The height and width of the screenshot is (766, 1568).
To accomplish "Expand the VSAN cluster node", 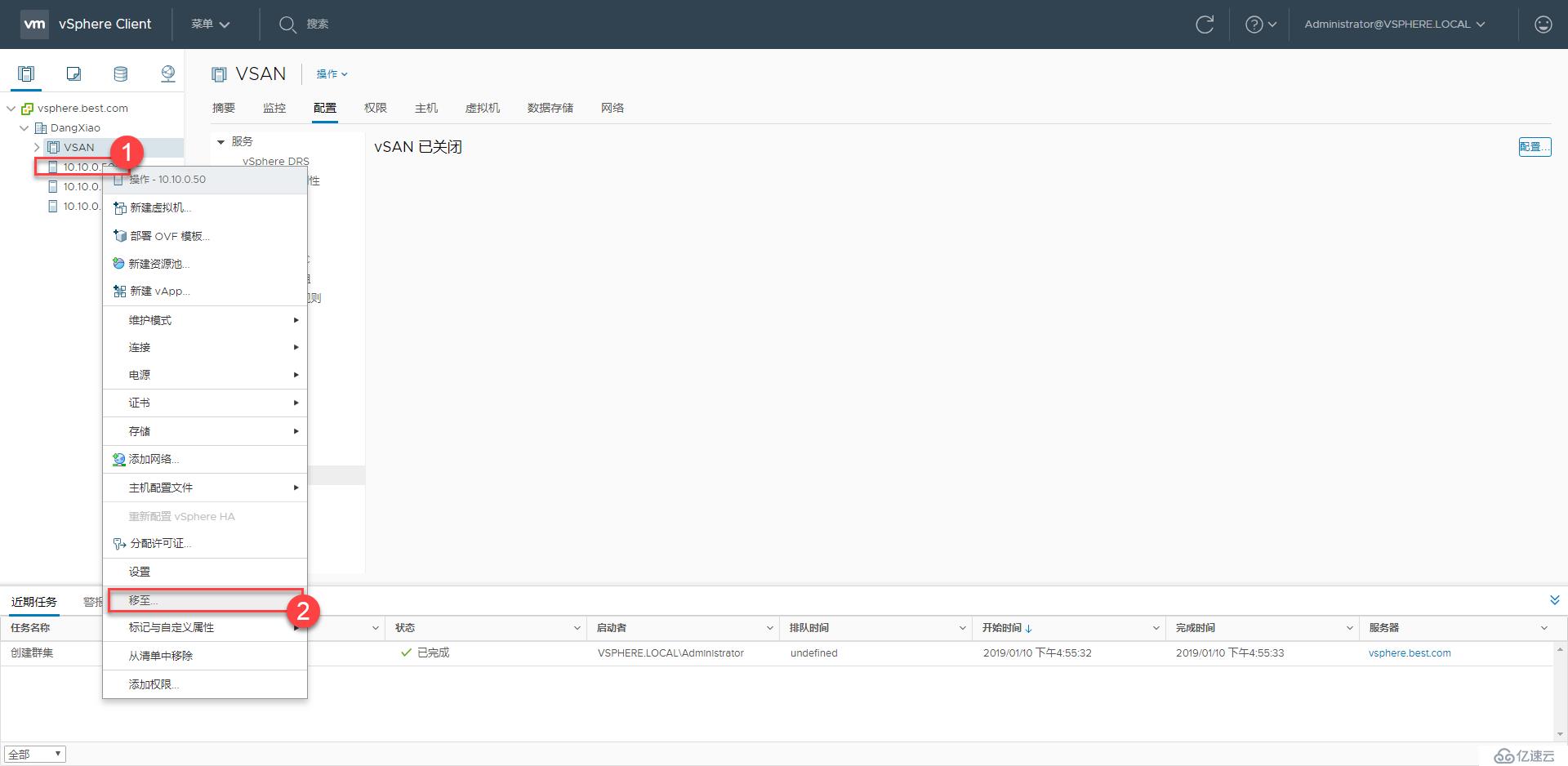I will (x=37, y=148).
